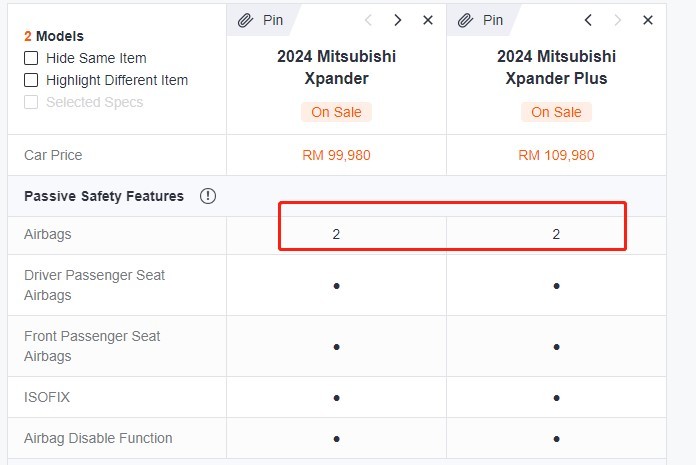Click the RM 99,980 price
The width and height of the screenshot is (696, 465).
pos(336,155)
